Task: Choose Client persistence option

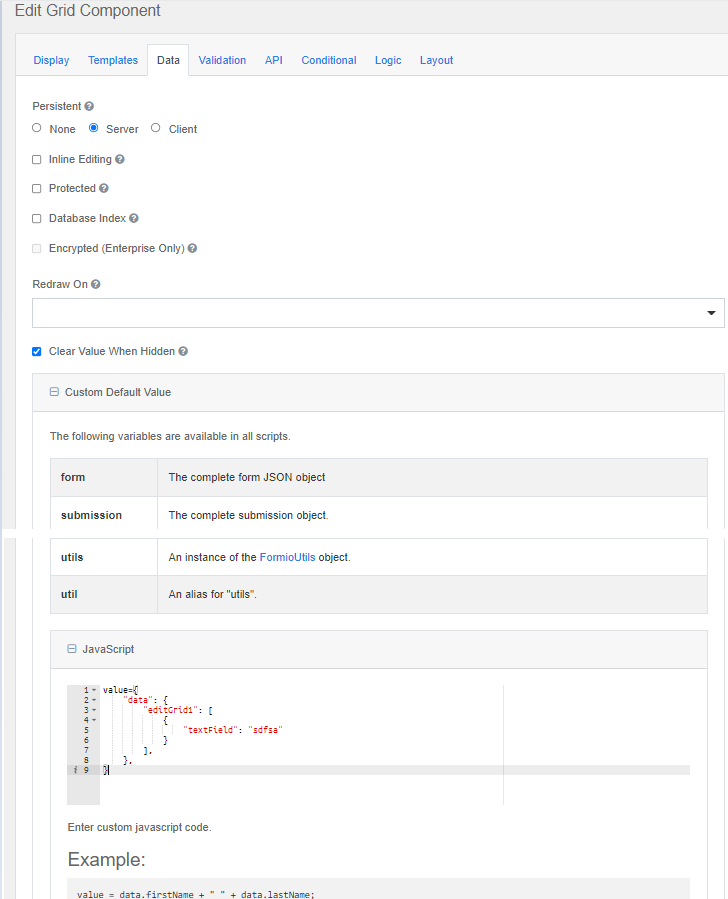Action: click(x=155, y=128)
